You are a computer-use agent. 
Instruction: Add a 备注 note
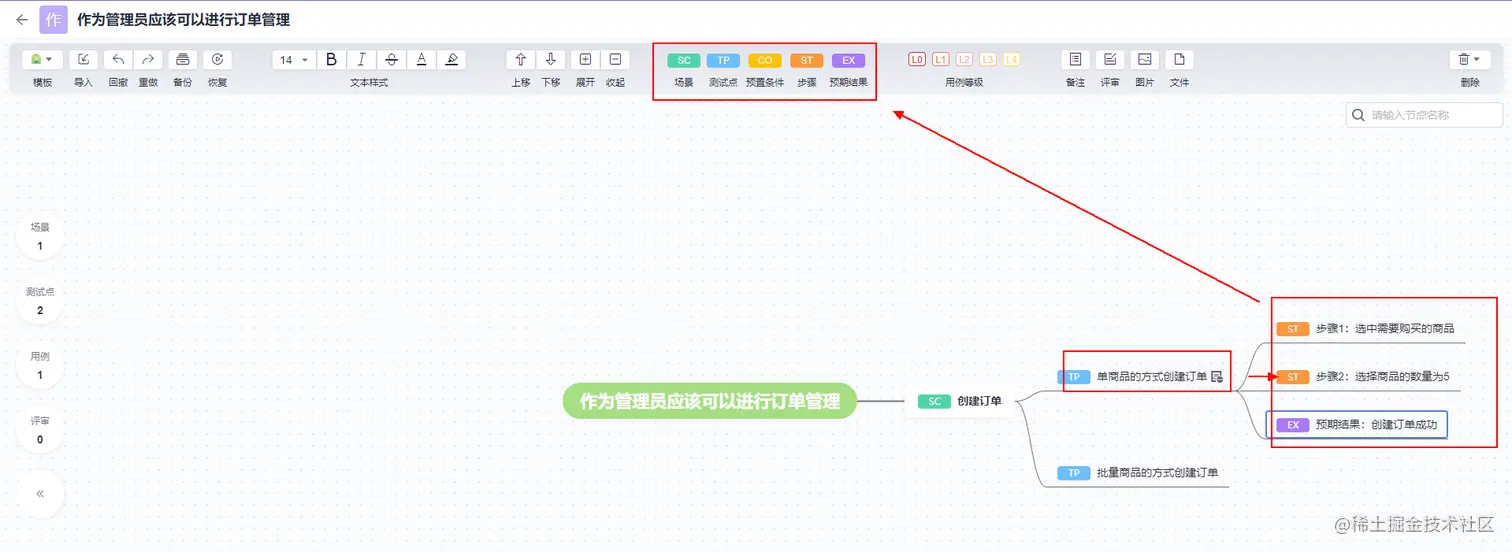tap(1075, 60)
